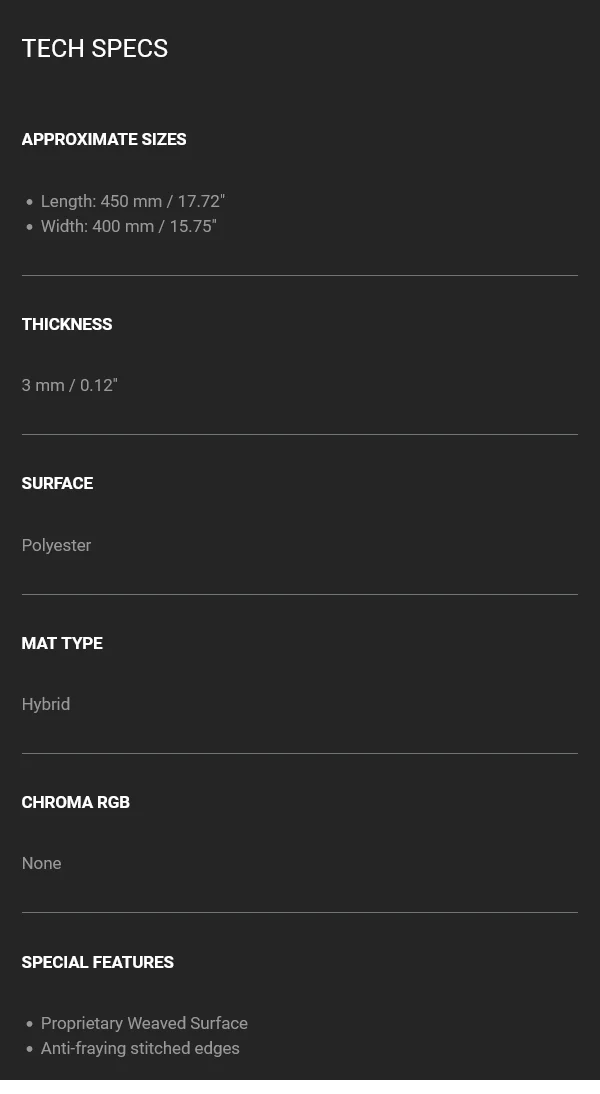Click the Proprietary Weaved Surface item
This screenshot has width=600, height=1094.
(144, 1023)
